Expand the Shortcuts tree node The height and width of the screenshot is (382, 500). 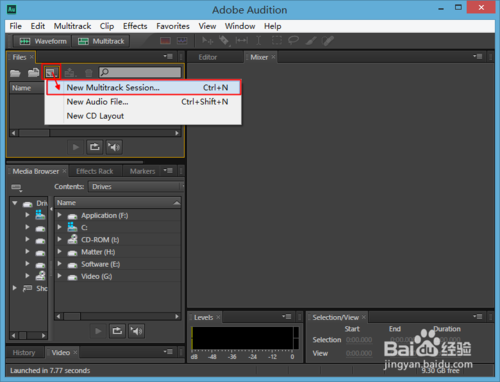coord(15,288)
